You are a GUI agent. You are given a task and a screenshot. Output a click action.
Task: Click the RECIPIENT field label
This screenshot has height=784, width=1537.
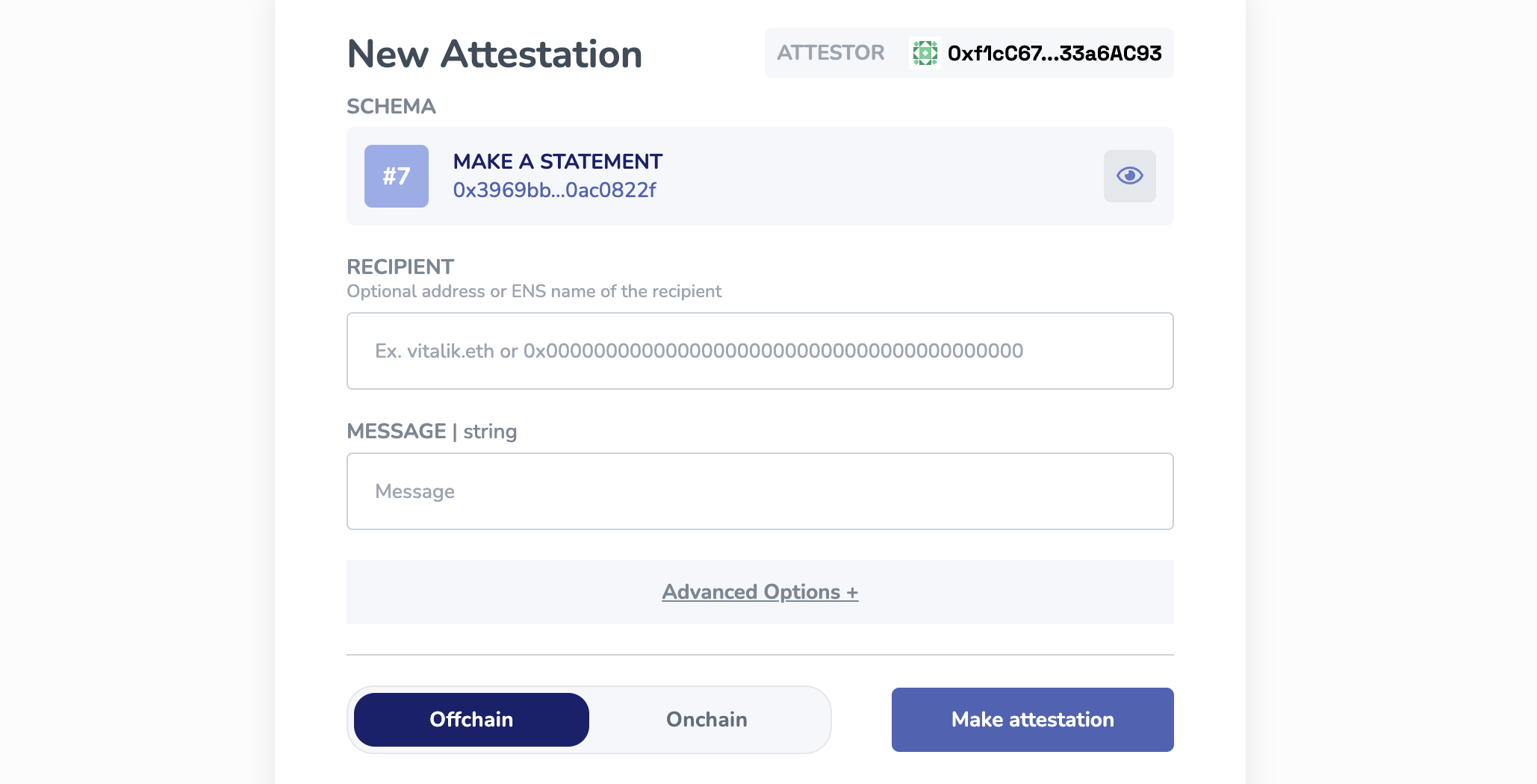click(400, 267)
